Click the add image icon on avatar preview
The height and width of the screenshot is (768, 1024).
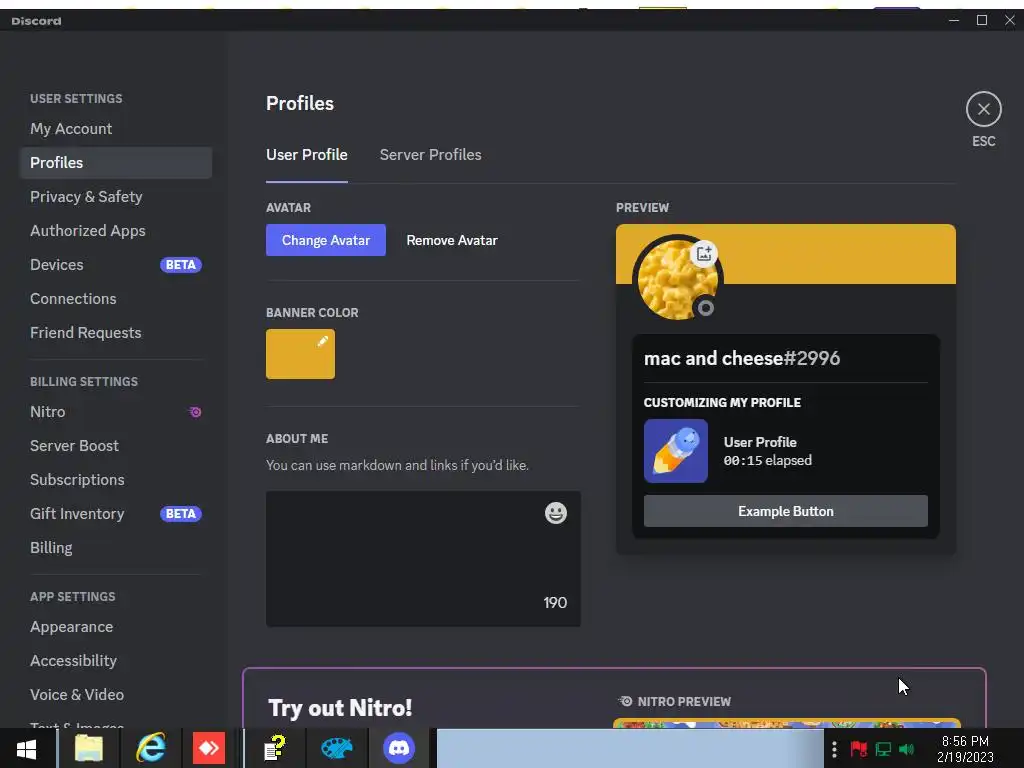(704, 253)
